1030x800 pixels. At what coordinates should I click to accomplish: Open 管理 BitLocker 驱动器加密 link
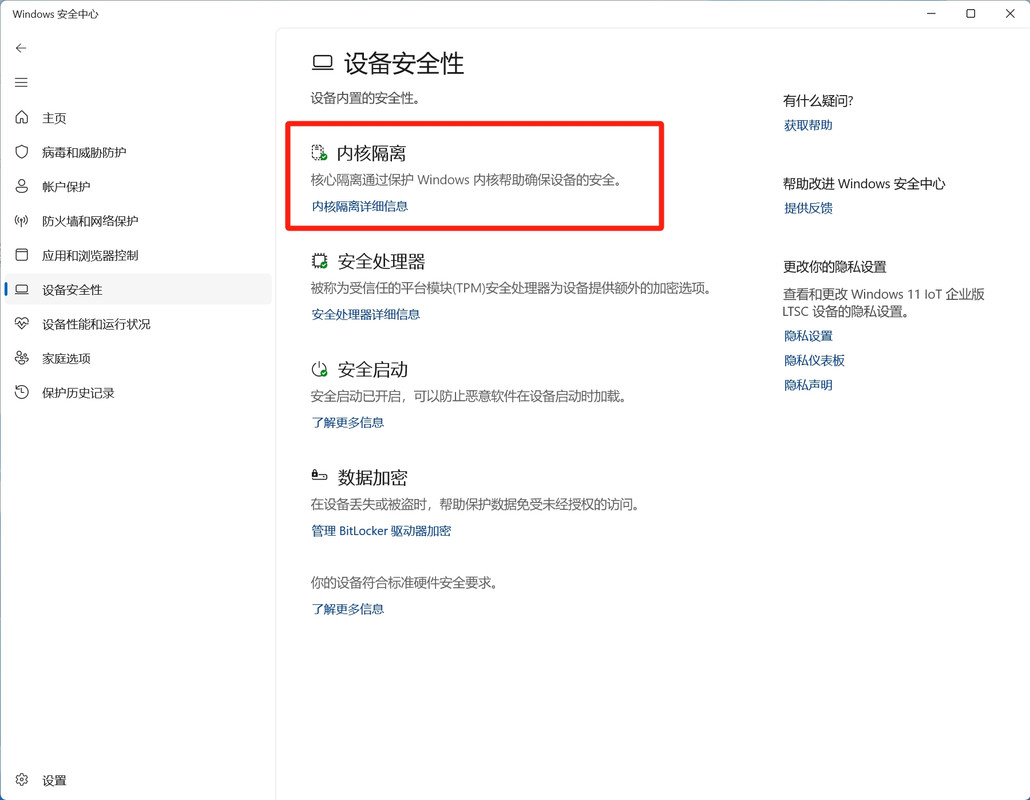(x=381, y=531)
